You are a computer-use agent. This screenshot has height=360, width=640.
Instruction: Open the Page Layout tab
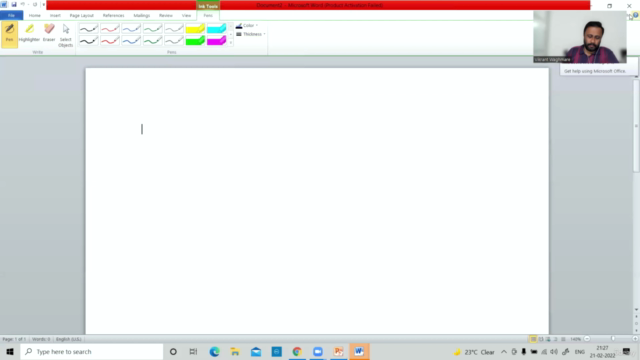coord(82,16)
